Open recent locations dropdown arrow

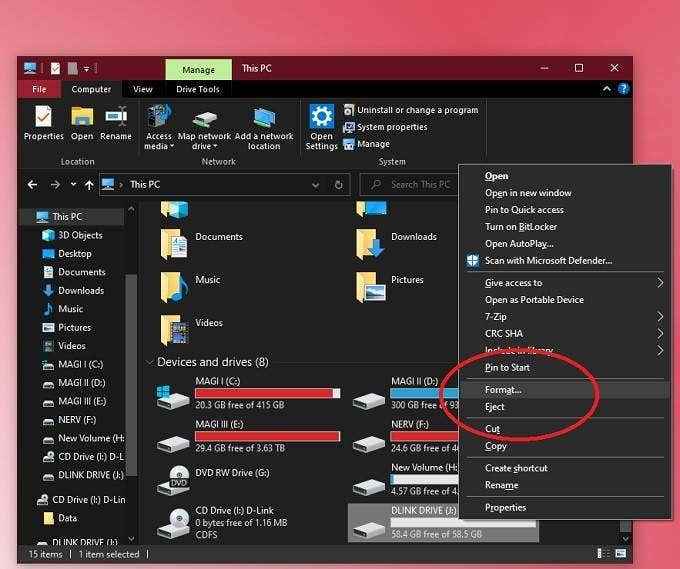(73, 184)
